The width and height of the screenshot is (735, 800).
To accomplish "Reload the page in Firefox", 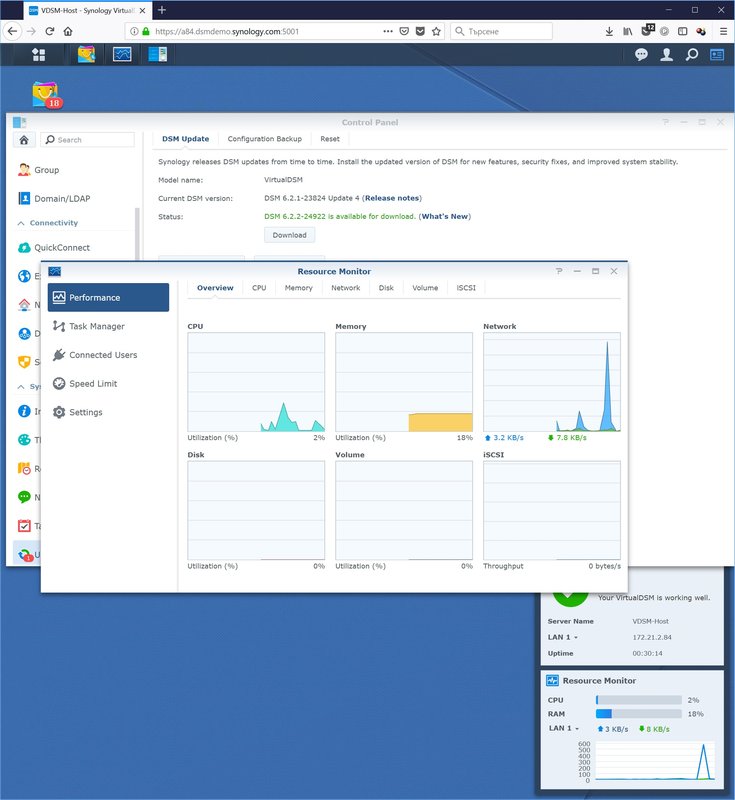I will click(49, 31).
